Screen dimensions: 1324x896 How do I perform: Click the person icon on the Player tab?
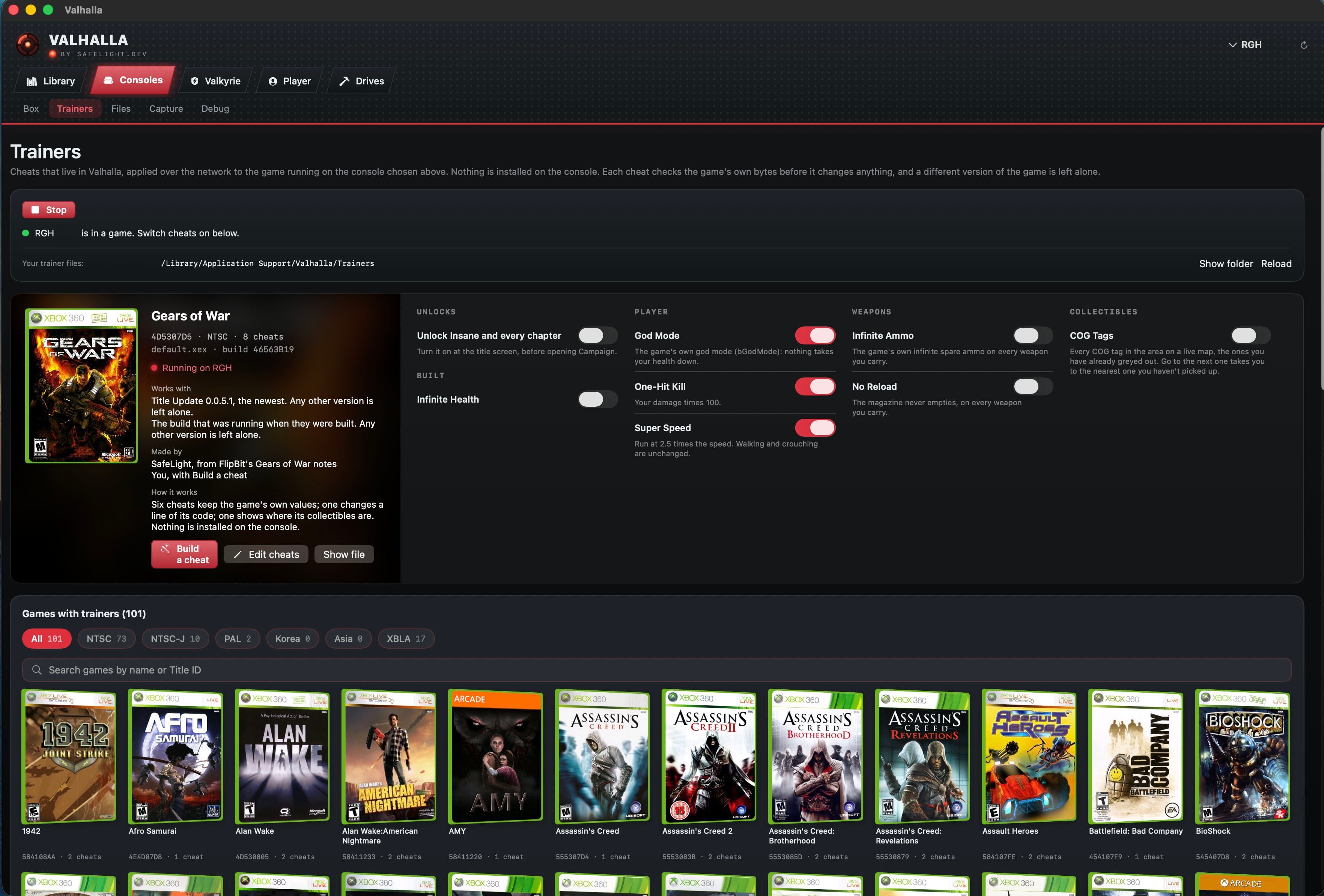[273, 81]
